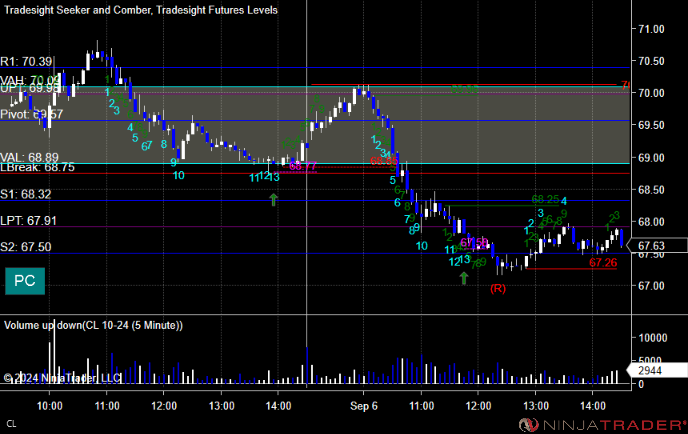The image size is (688, 434).
Task: Click the 10:00 time axis label
Action: (x=50, y=406)
